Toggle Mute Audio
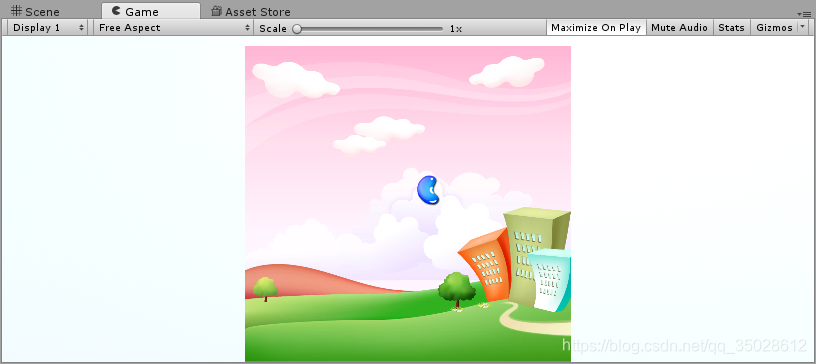Screen dimensions: 816x364 (x=679, y=28)
